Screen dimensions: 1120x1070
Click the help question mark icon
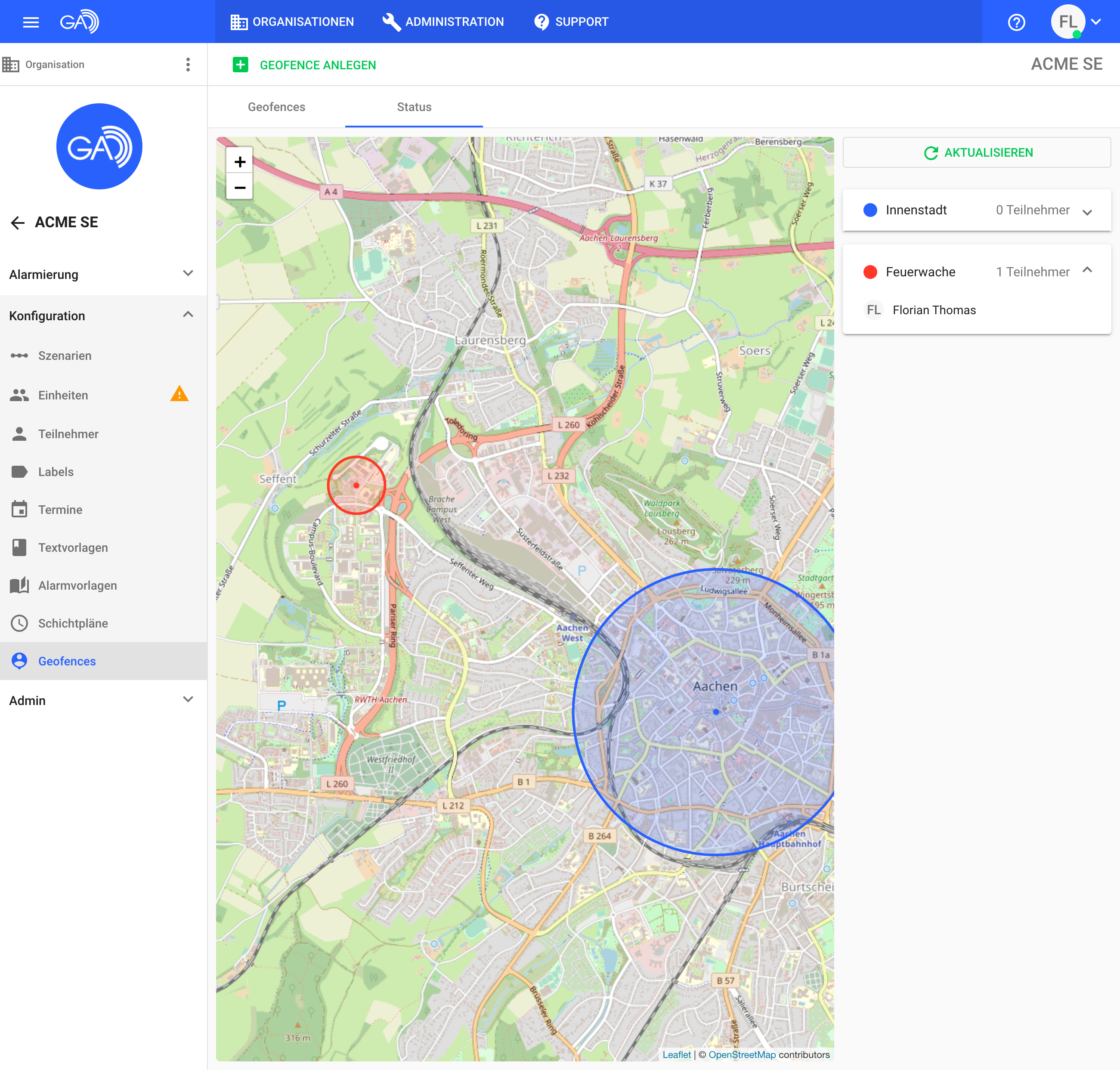(x=1016, y=22)
